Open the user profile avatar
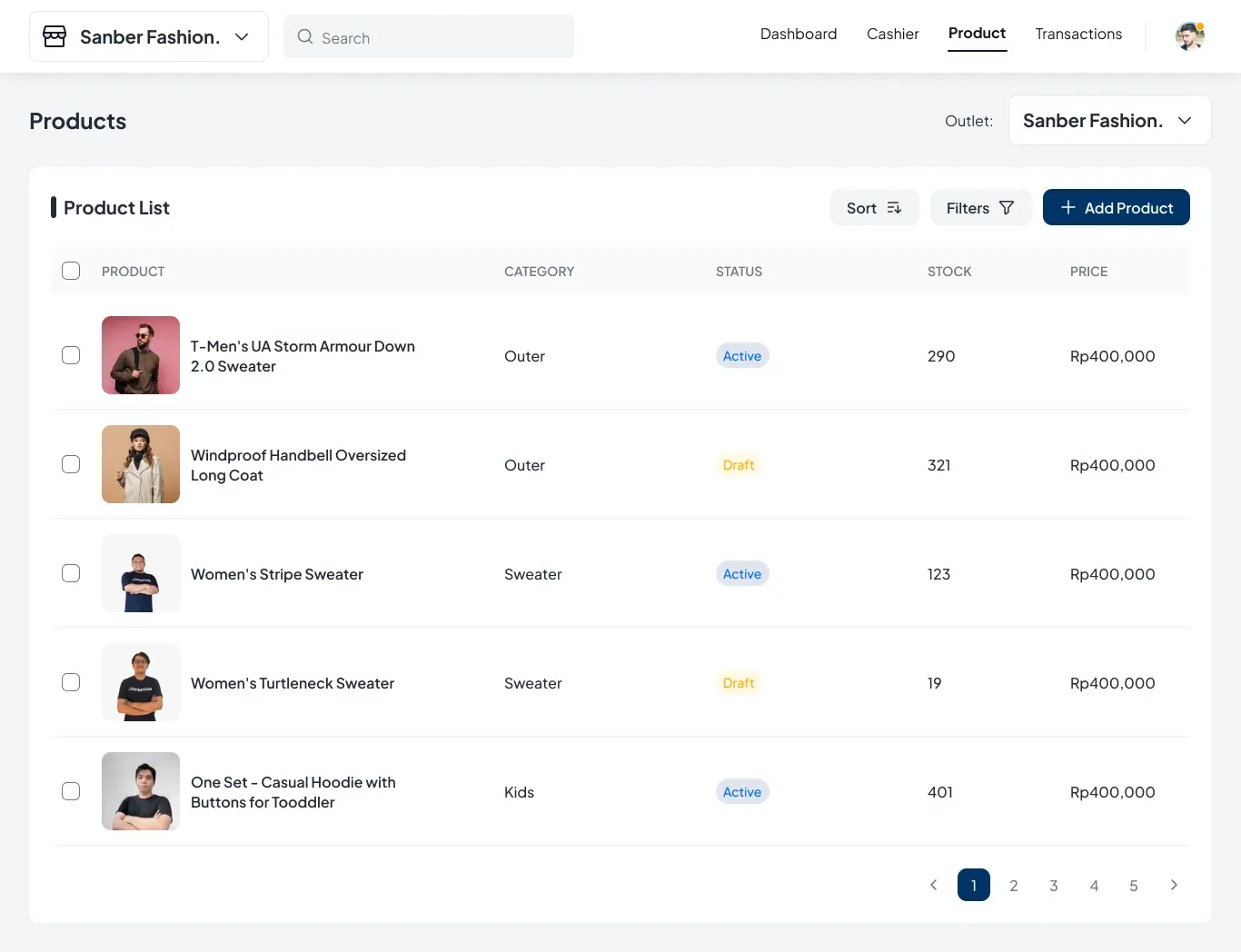The image size is (1241, 952). pos(1189,36)
